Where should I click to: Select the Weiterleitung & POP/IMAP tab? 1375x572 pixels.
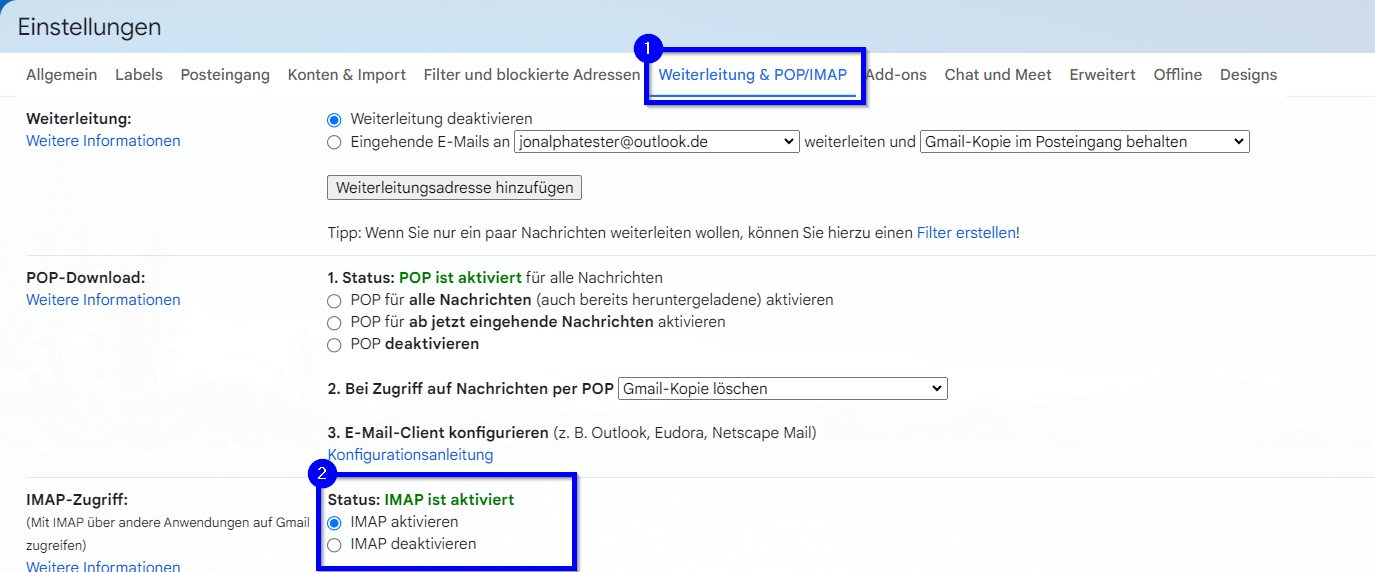[752, 75]
